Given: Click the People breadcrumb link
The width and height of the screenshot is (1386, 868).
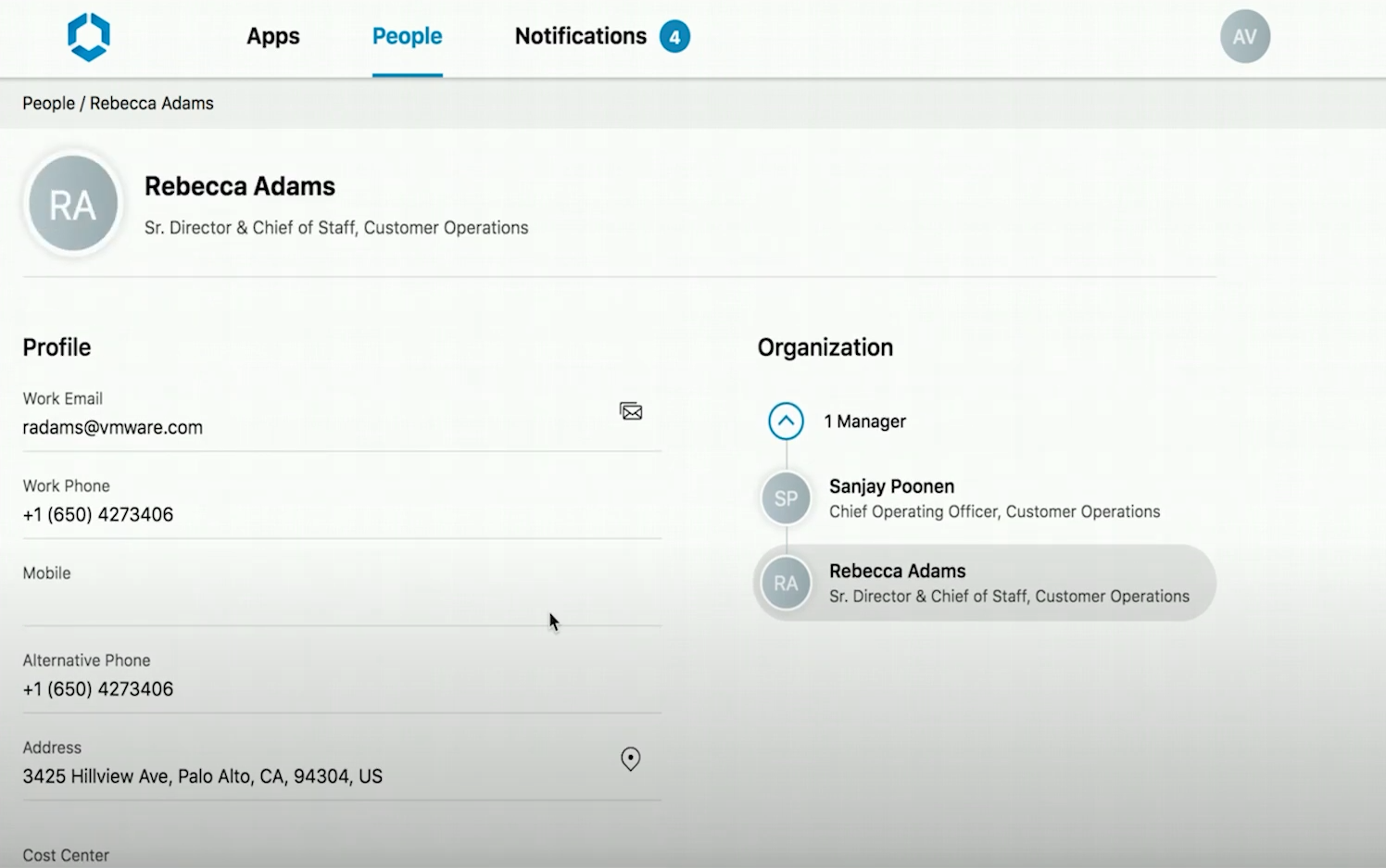Looking at the screenshot, I should coord(48,103).
